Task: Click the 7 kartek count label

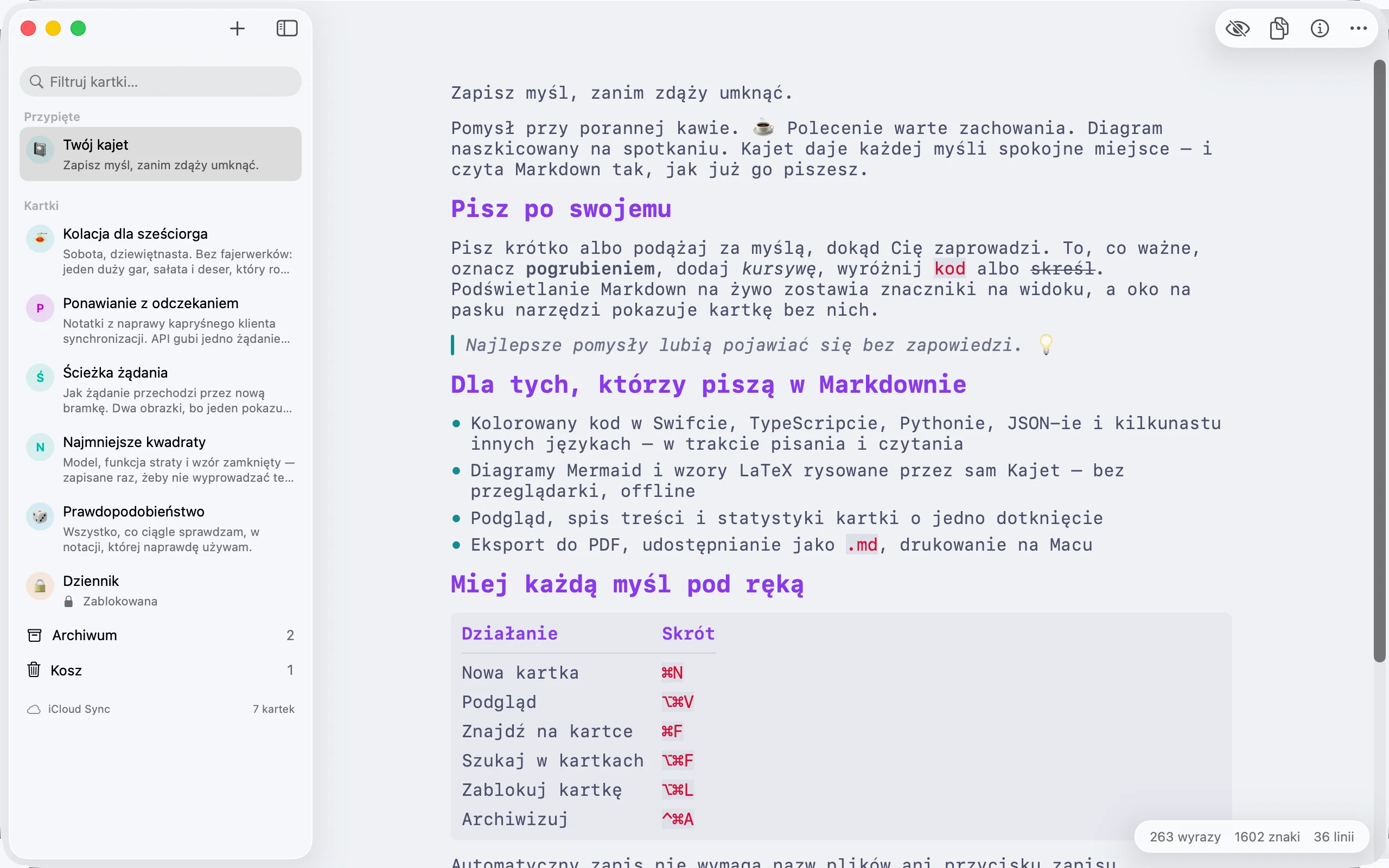Action: tap(273, 709)
